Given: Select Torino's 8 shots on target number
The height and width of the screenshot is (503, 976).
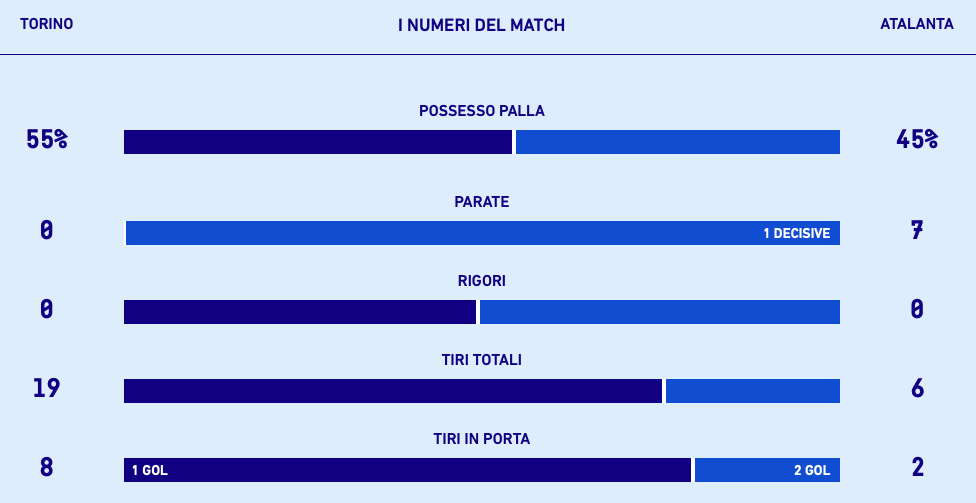Looking at the screenshot, I should [46, 467].
